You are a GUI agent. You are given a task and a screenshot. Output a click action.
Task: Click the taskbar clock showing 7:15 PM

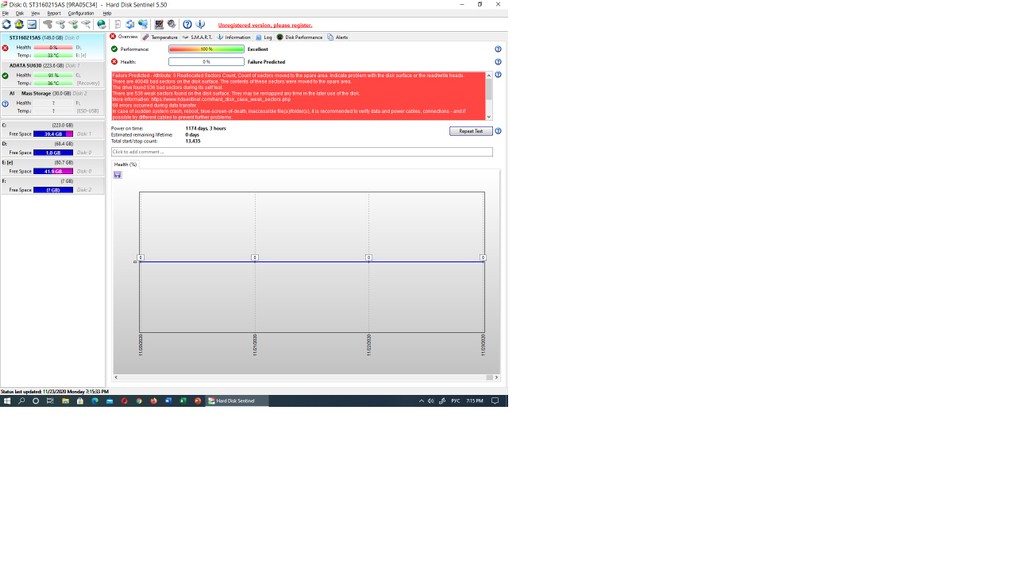click(475, 401)
